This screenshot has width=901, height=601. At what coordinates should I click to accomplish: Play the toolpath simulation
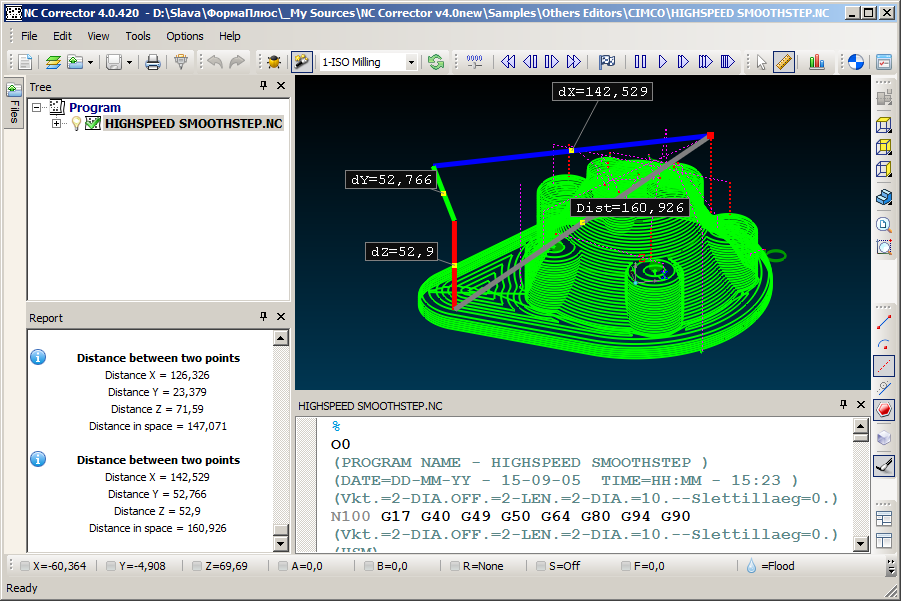(662, 61)
